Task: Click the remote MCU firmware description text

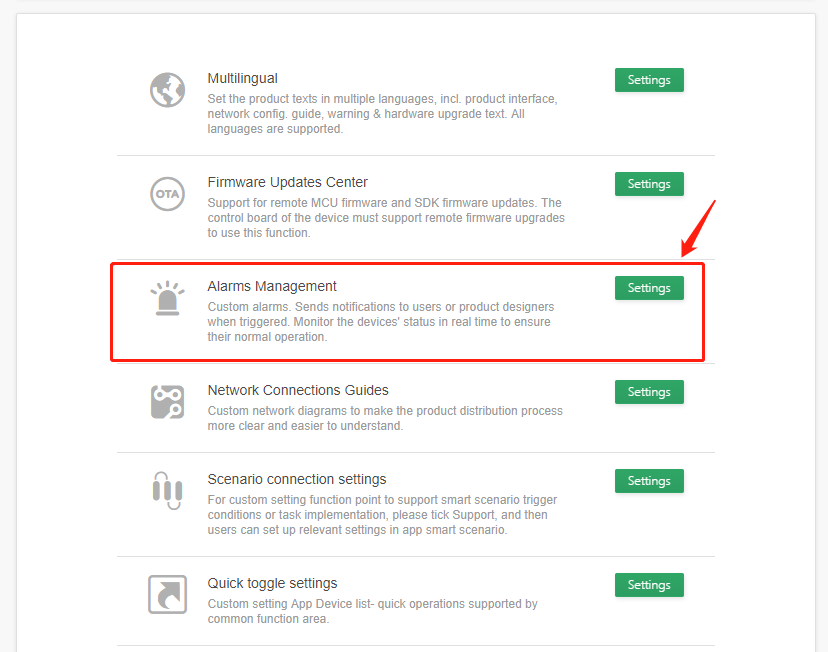Action: (386, 218)
